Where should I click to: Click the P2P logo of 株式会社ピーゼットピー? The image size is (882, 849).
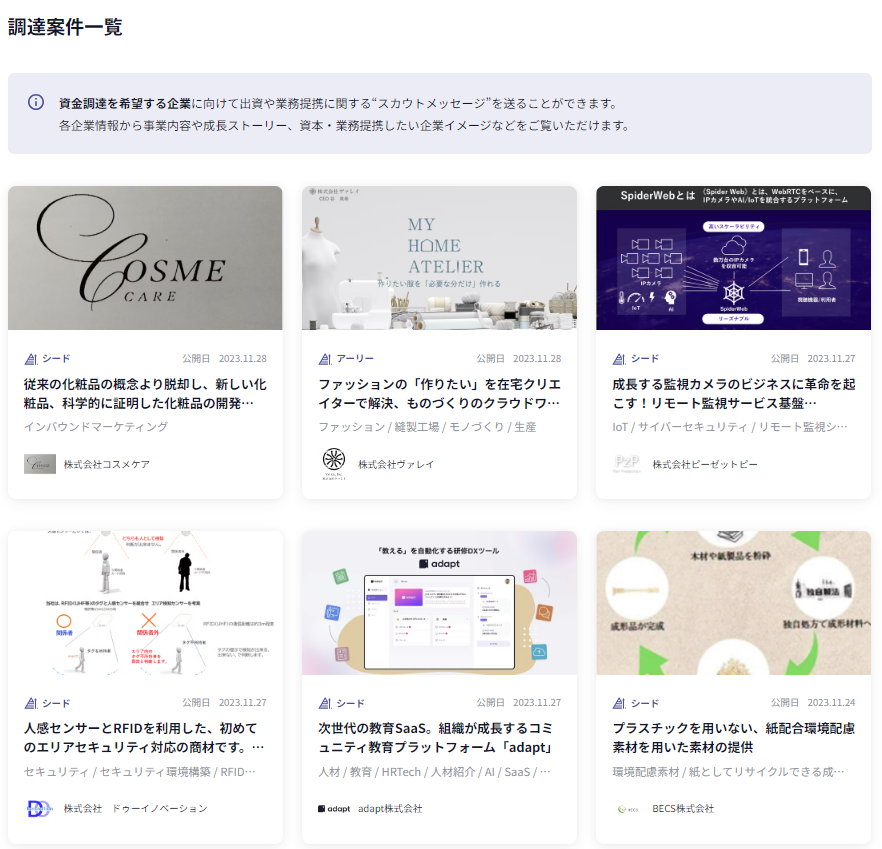[x=627, y=464]
